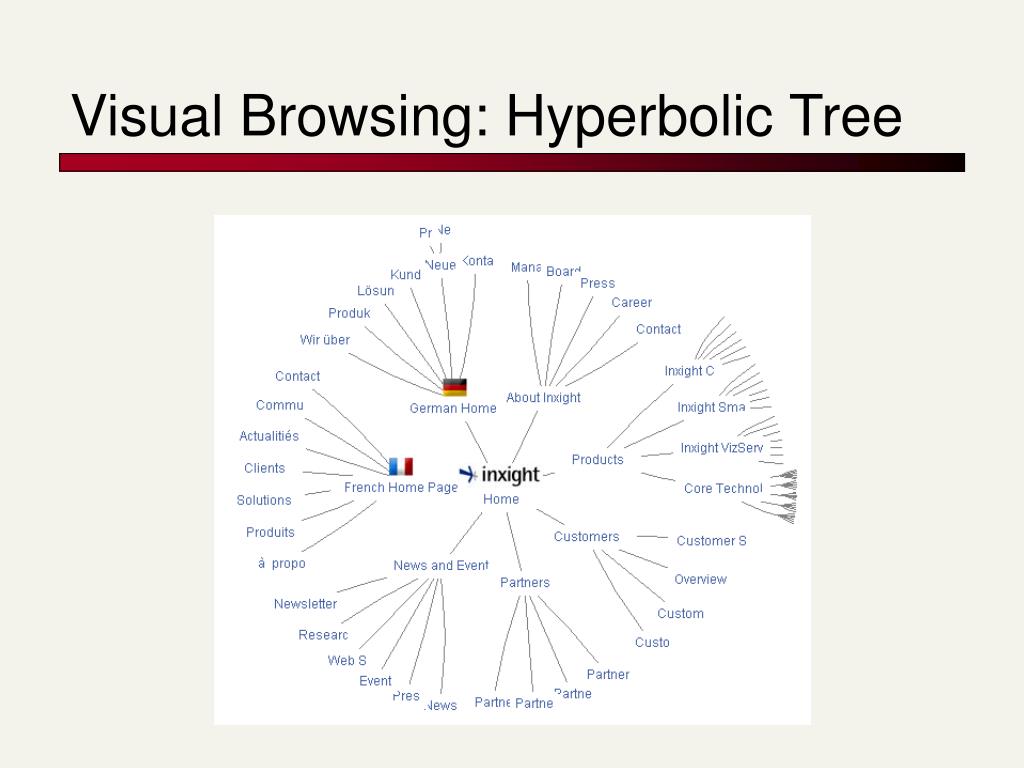
Task: Select the Products node
Action: pyautogui.click(x=598, y=459)
